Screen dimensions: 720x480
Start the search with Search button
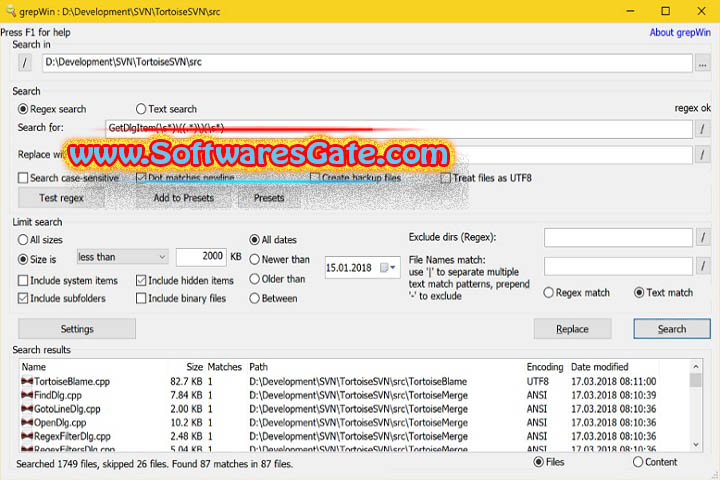(x=672, y=329)
